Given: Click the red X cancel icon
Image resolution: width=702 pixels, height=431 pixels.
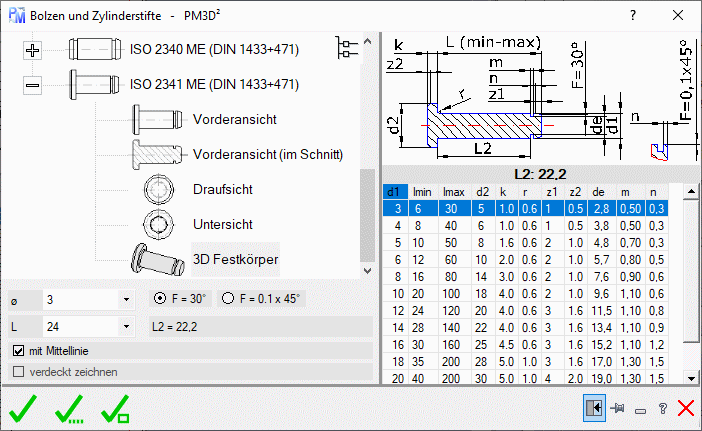Looking at the screenshot, I should pos(685,408).
